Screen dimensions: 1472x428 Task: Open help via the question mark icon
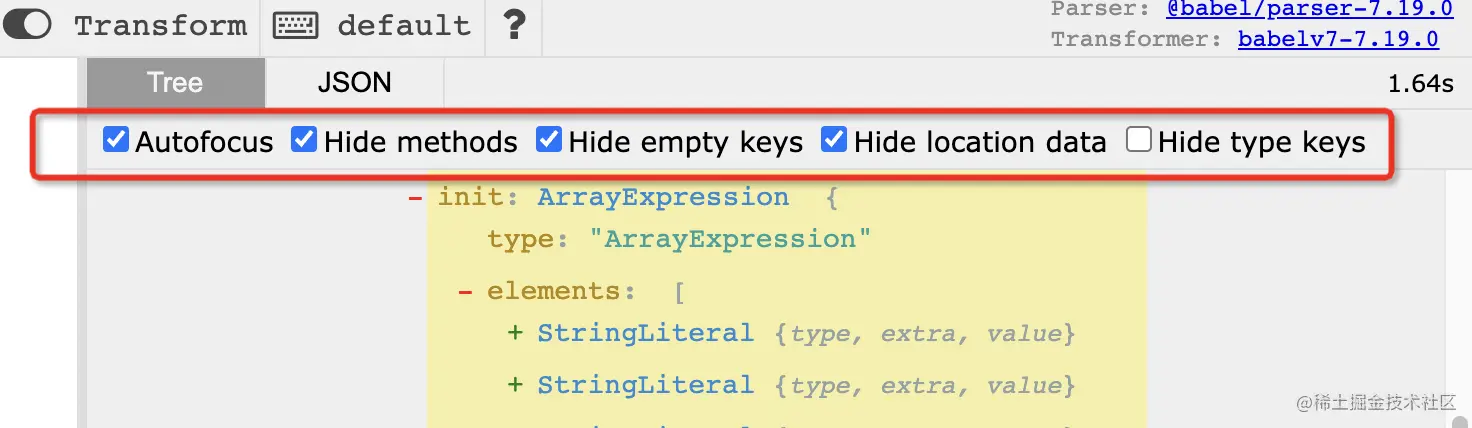coord(514,24)
